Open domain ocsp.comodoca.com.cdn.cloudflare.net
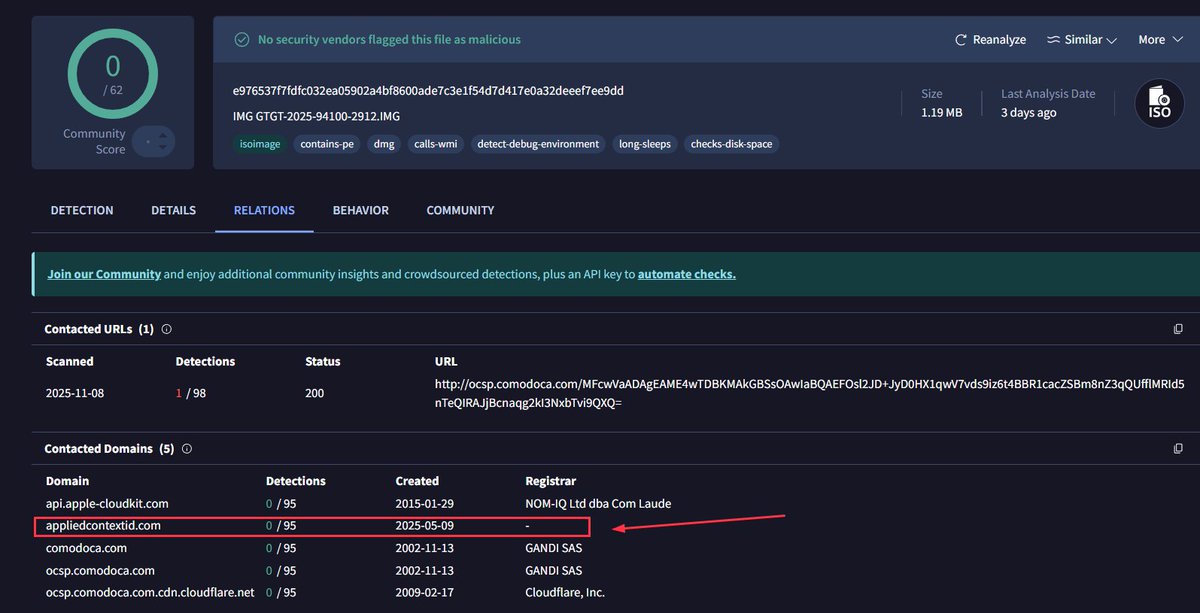This screenshot has height=613, width=1200. click(x=150, y=592)
